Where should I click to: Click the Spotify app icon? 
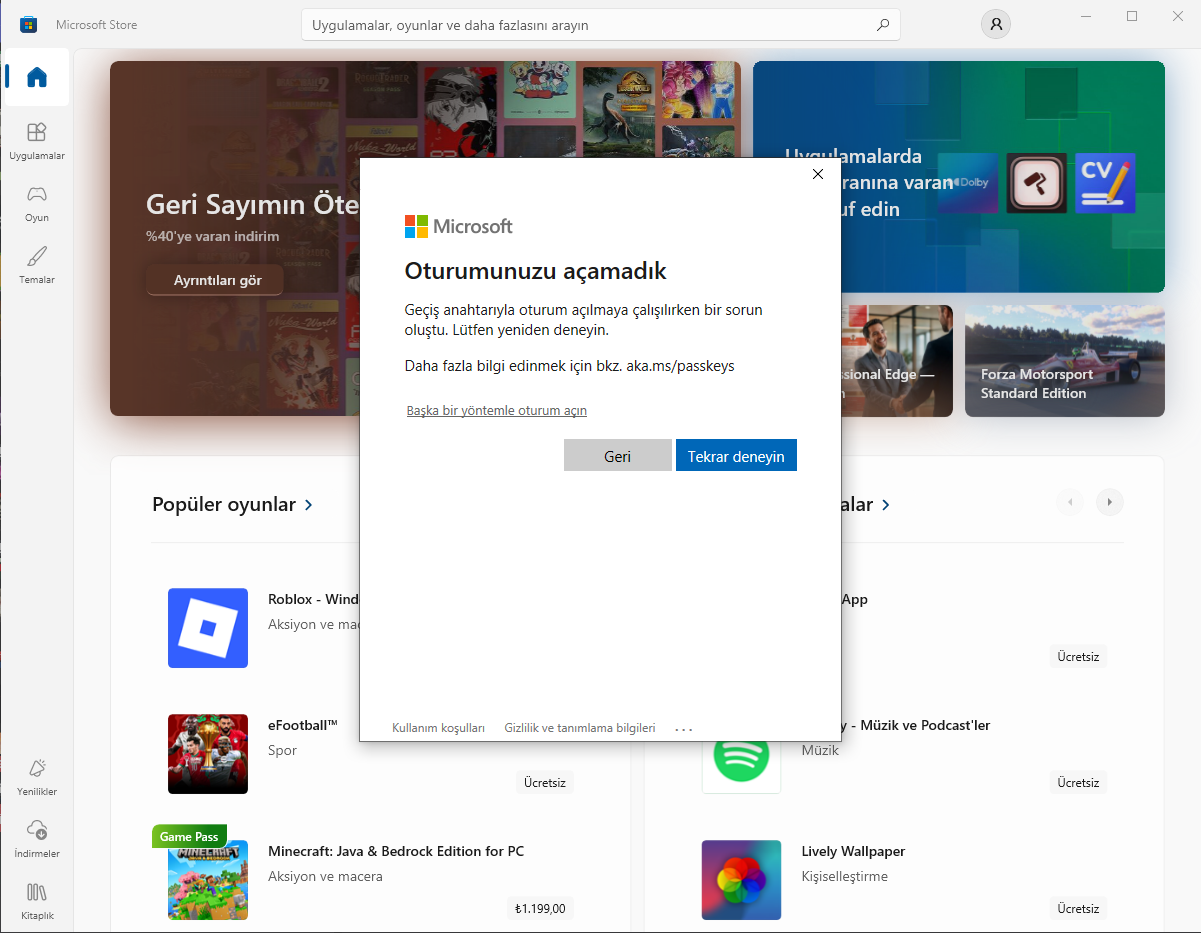(x=741, y=760)
